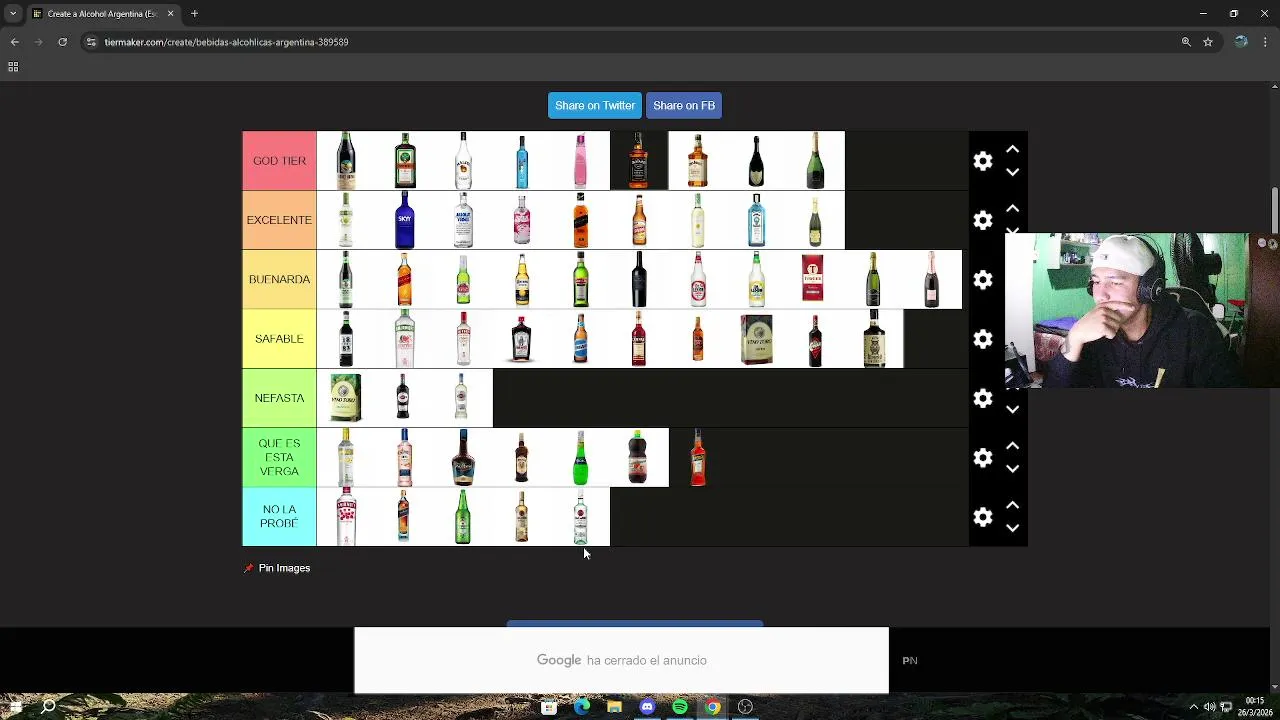Reload the tiermaker page

pos(62,42)
